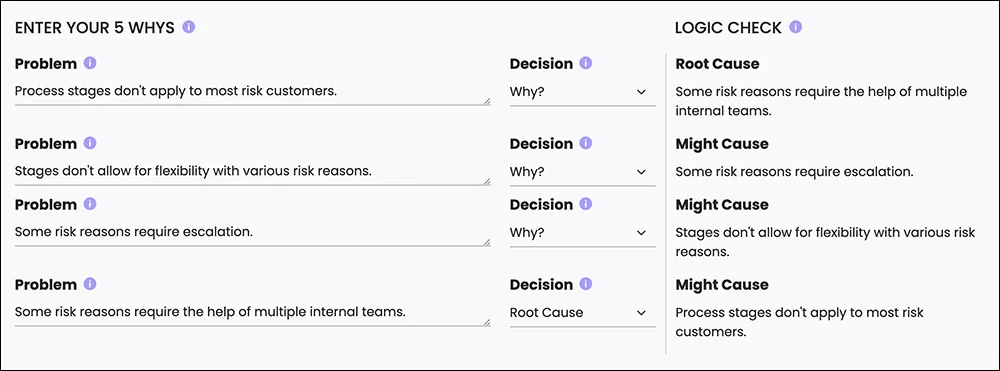Viewport: 1000px width, 371px height.
Task: Open the Root Cause decision dropdown
Action: coord(582,313)
